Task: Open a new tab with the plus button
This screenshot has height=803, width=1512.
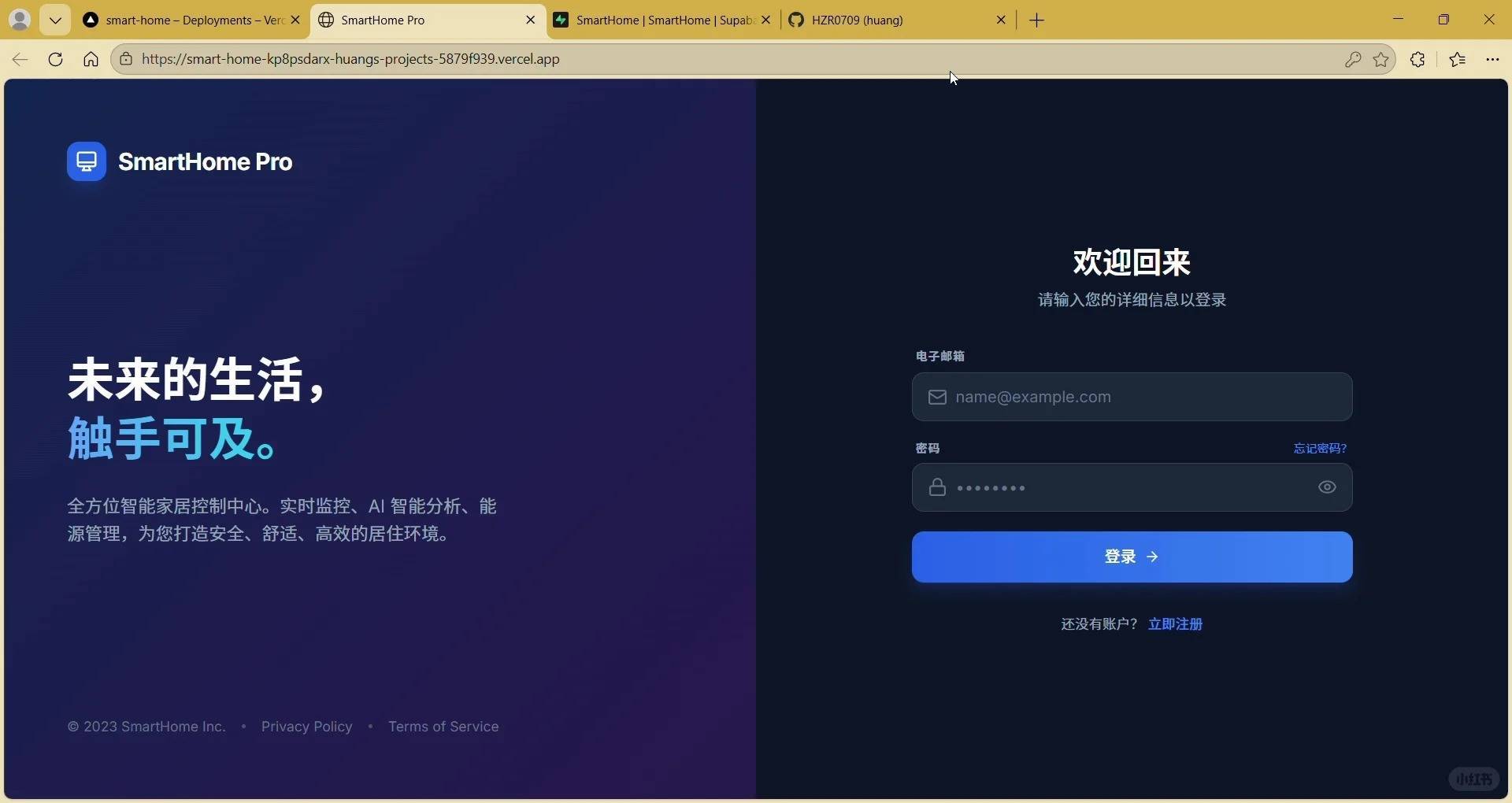Action: click(x=1036, y=20)
